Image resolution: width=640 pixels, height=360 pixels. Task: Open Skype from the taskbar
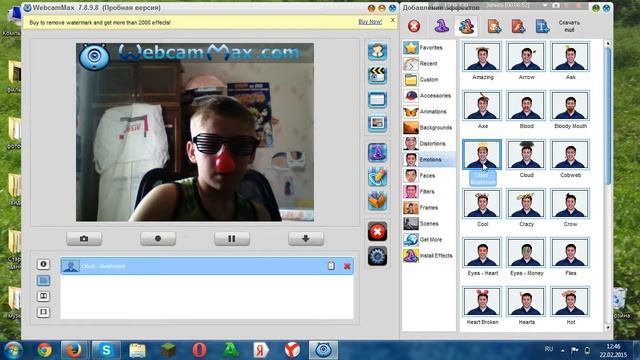click(x=106, y=350)
